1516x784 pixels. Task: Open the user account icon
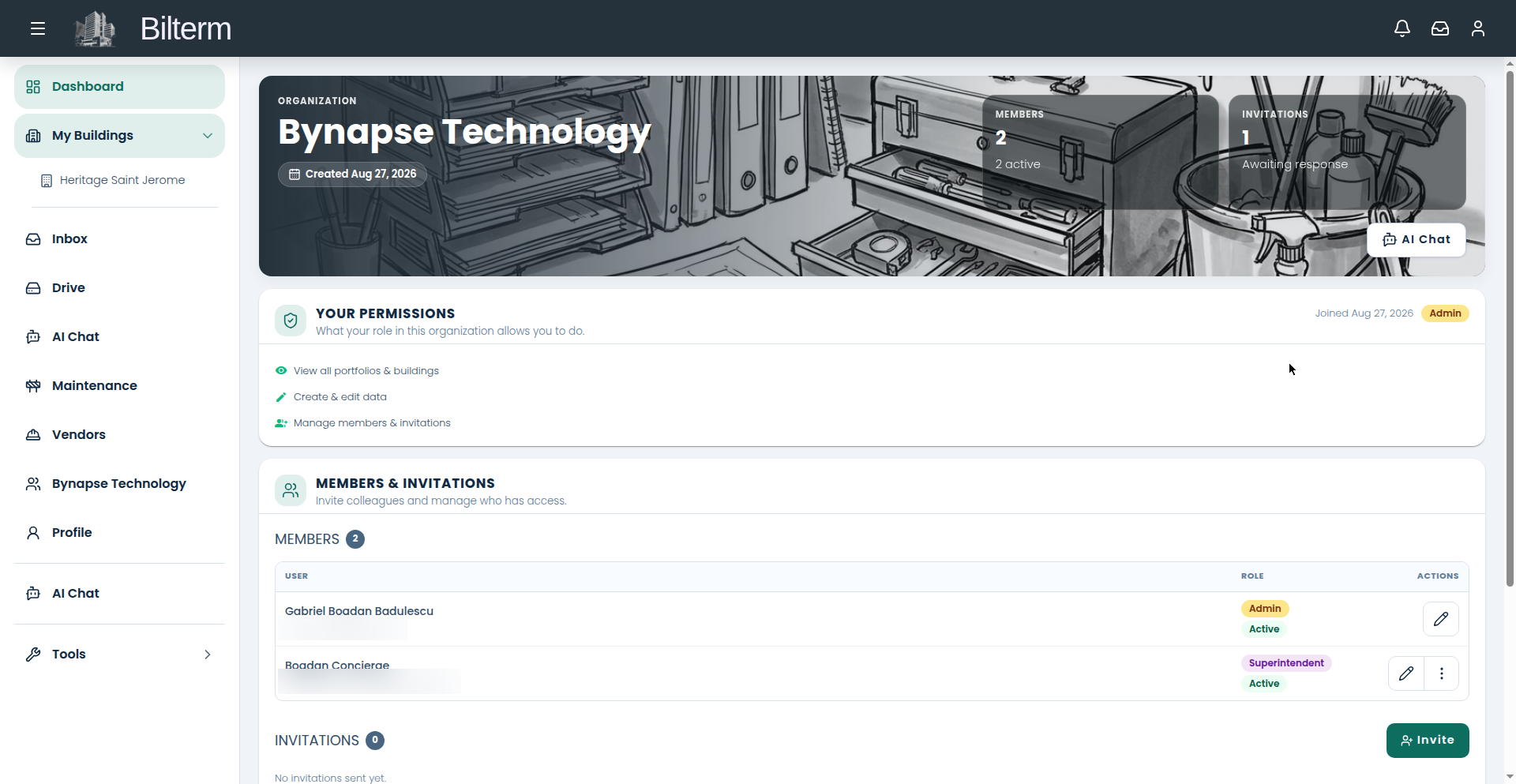[x=1478, y=29]
